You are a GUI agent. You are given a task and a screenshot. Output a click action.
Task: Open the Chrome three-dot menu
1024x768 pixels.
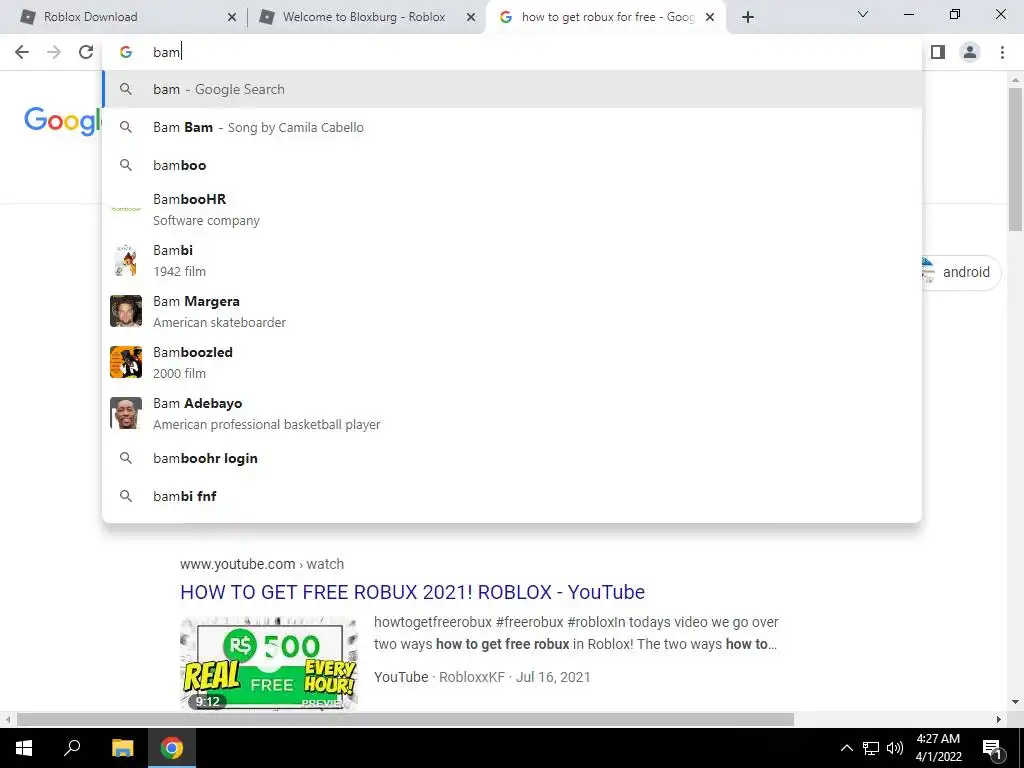coord(1002,52)
